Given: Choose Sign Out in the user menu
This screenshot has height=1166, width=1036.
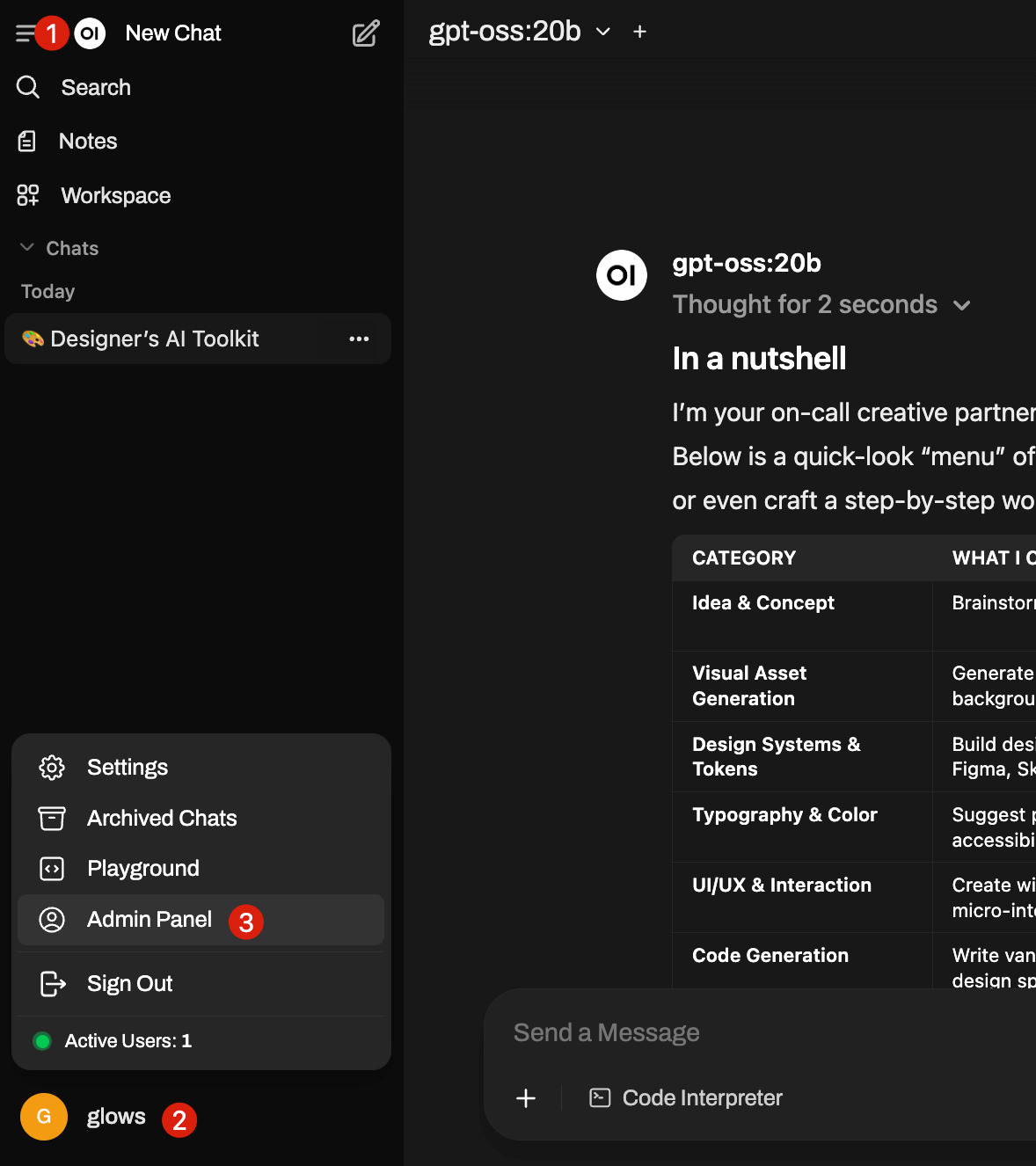Looking at the screenshot, I should pos(201,983).
